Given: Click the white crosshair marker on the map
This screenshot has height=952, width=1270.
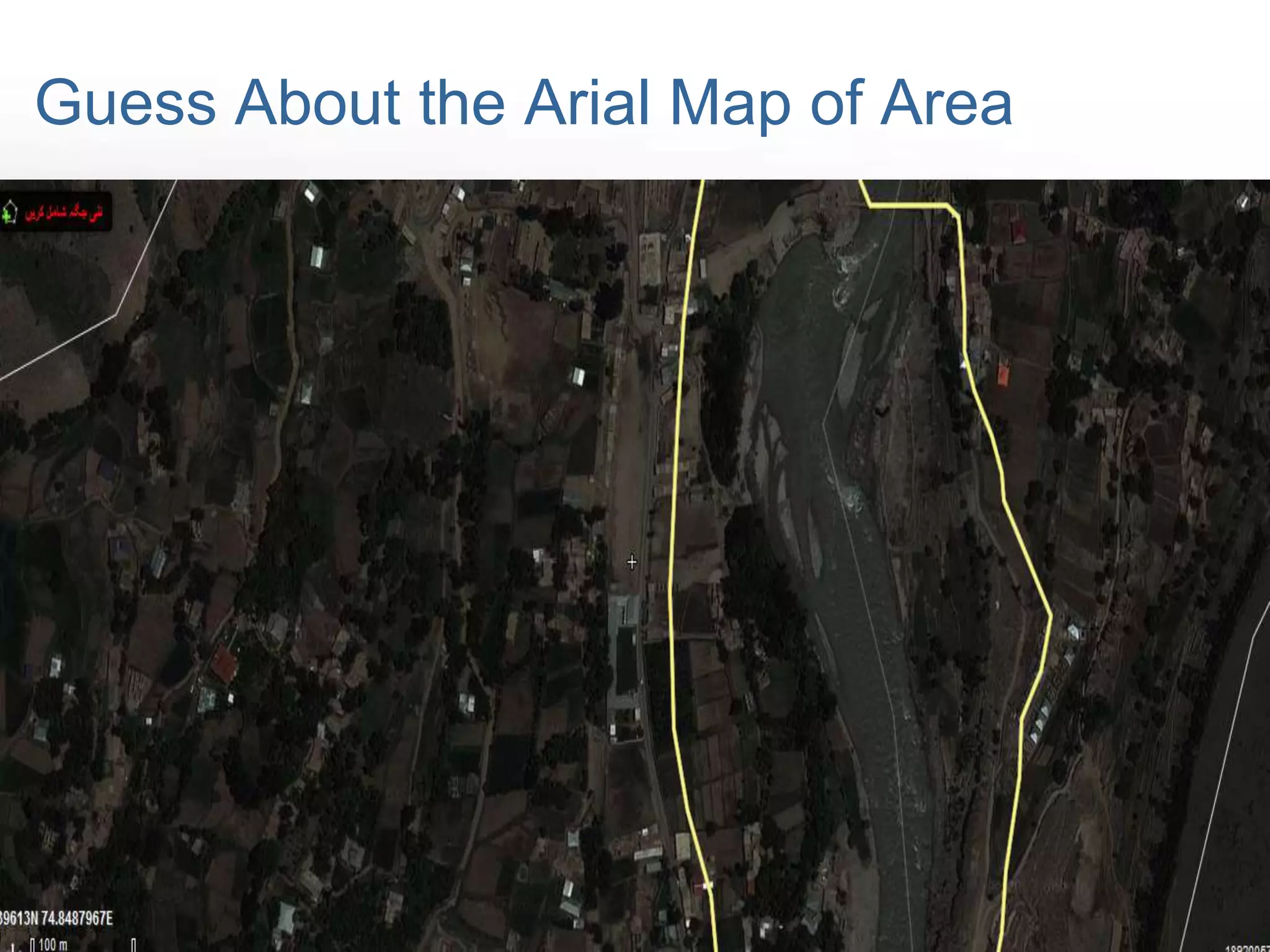Looking at the screenshot, I should coord(631,562).
